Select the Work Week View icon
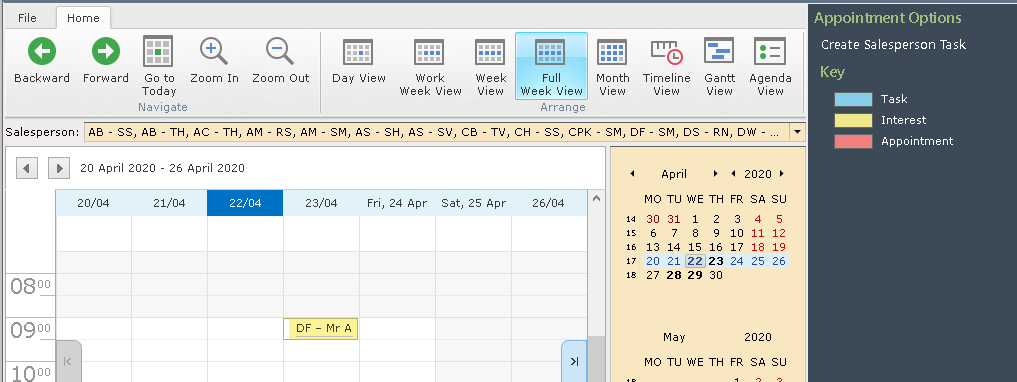The height and width of the screenshot is (382, 1017). pyautogui.click(x=429, y=52)
